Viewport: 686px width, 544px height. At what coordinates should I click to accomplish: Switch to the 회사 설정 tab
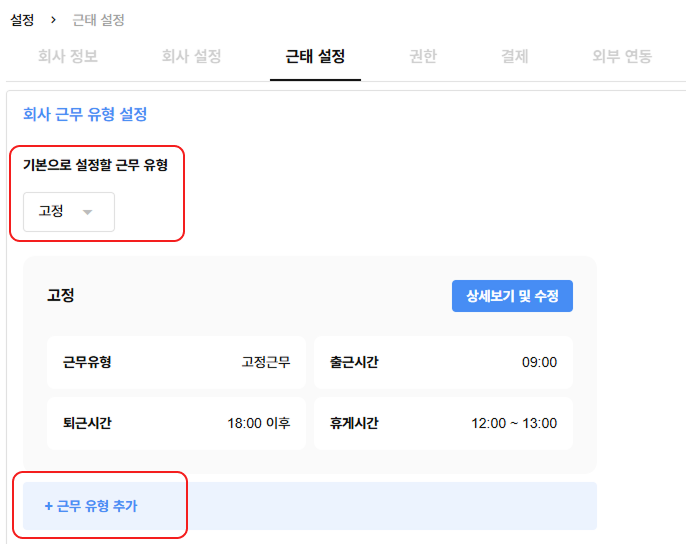[192, 56]
